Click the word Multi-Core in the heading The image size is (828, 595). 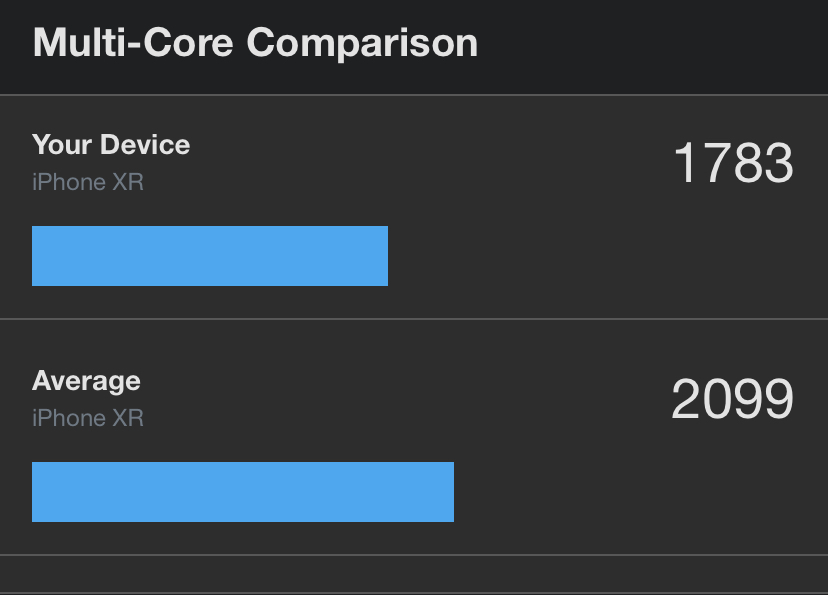tap(134, 43)
